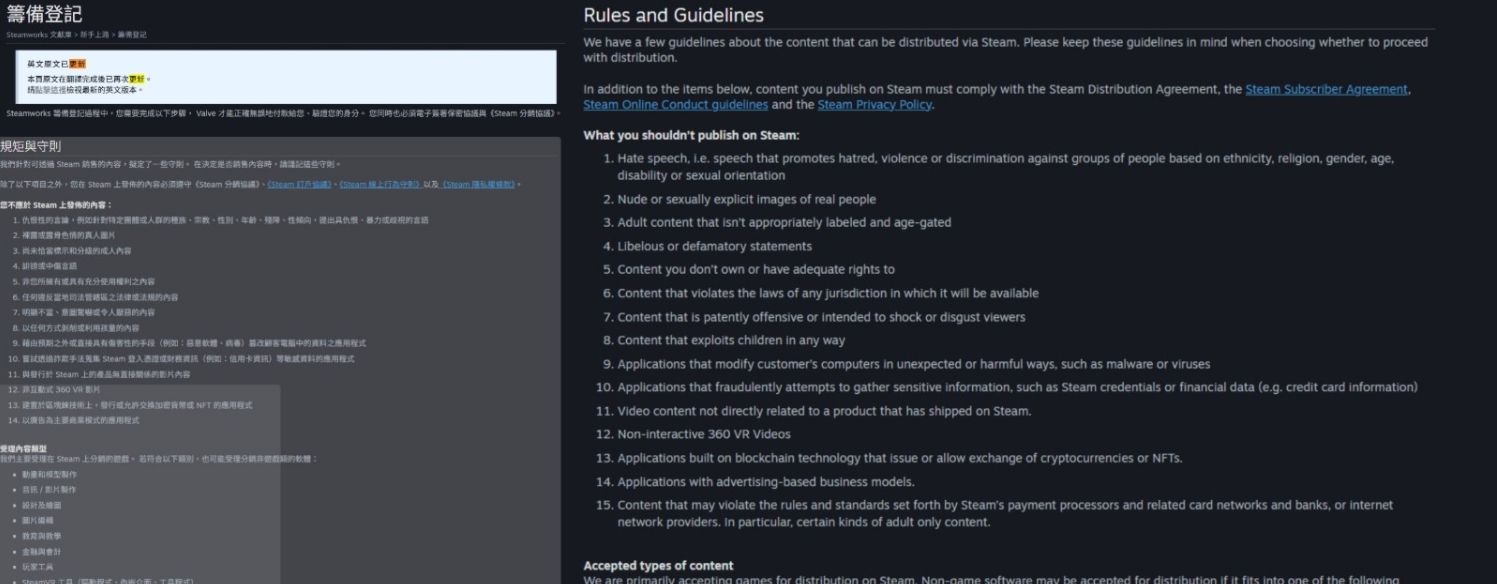Click the Rules and Guidelines heading

673,15
